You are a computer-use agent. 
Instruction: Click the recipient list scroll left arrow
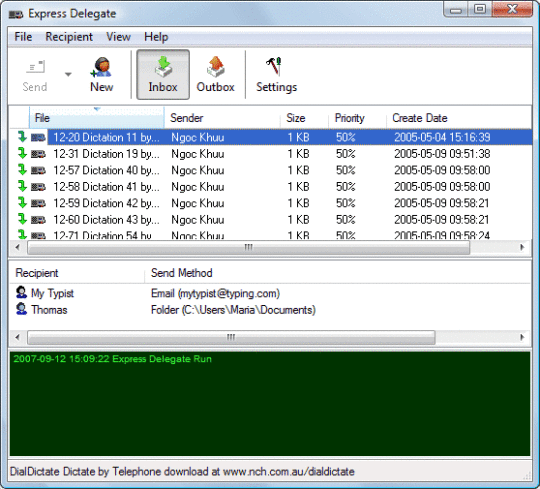[18, 337]
